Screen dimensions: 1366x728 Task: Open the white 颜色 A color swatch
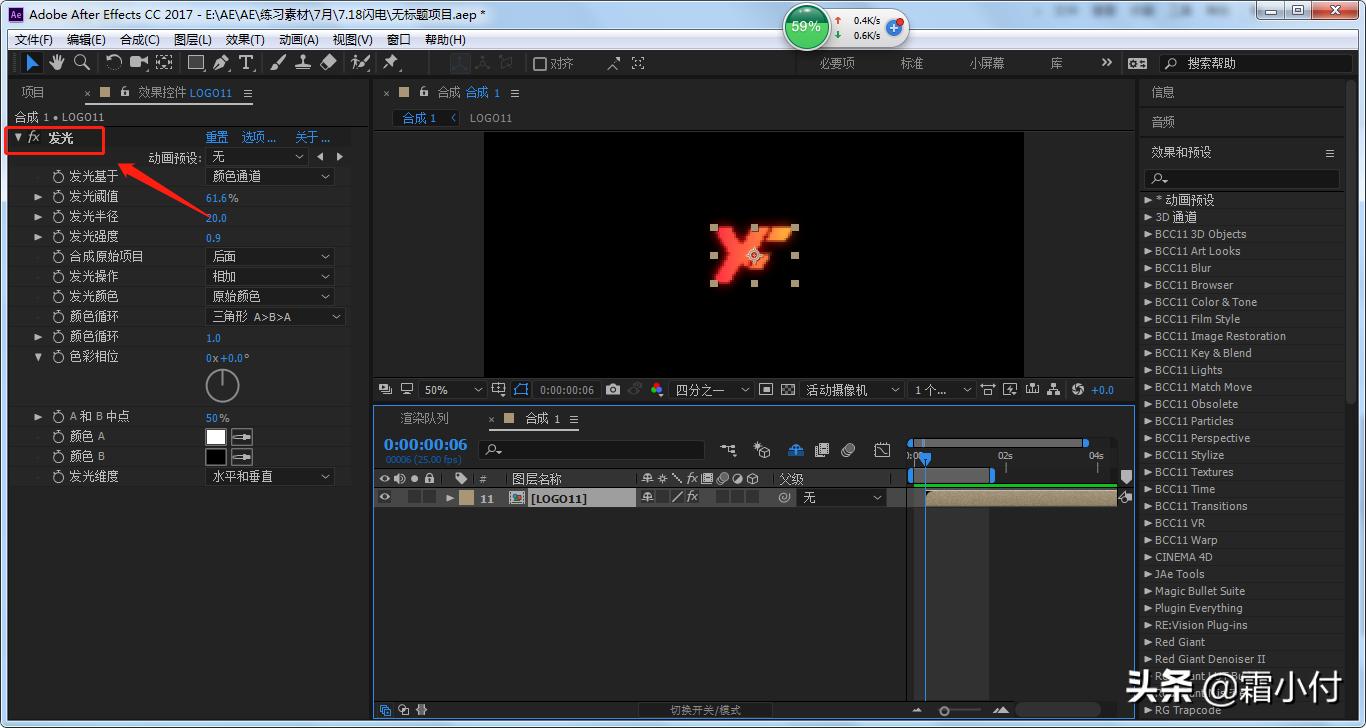tap(216, 437)
